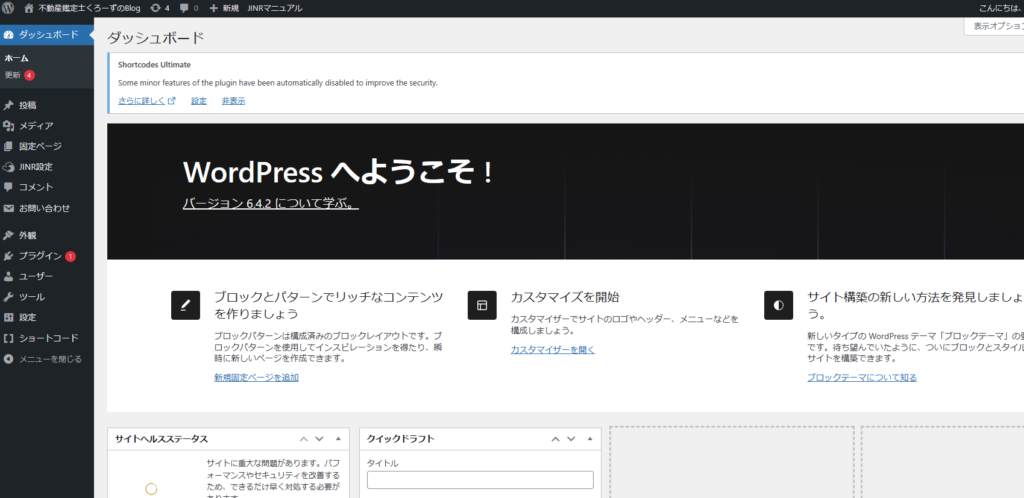Image resolution: width=1024 pixels, height=498 pixels.
Task: Open 更新 in the dashboard submenu
Action: [13, 75]
